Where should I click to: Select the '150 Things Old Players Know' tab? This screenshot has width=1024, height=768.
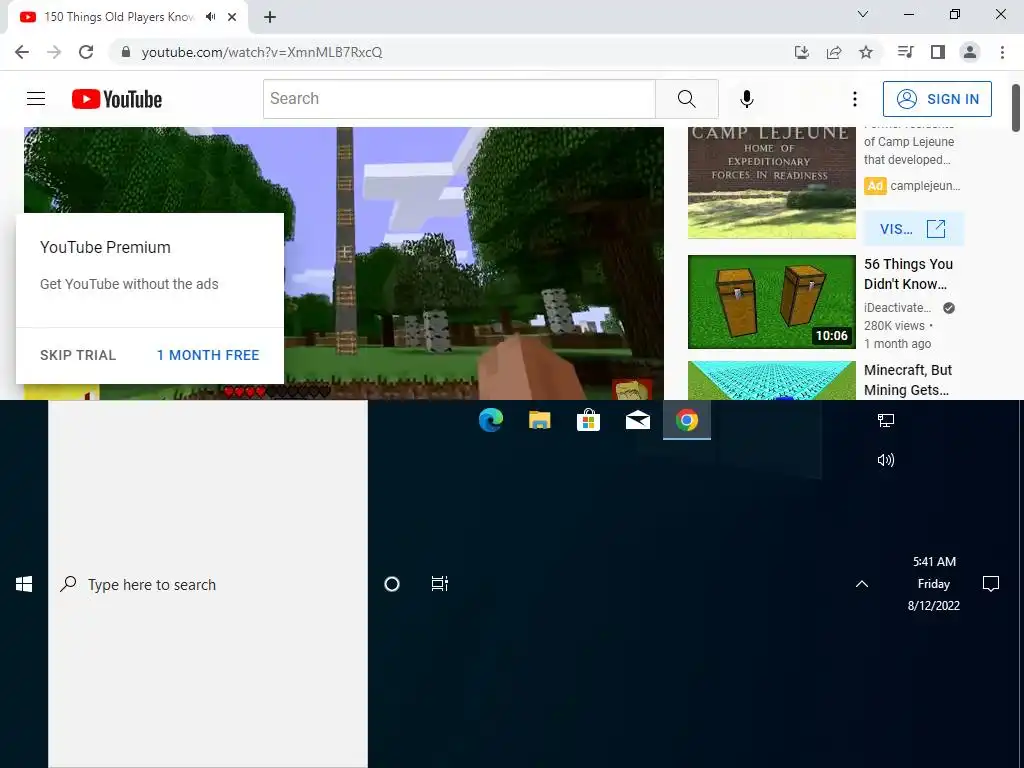coord(119,17)
